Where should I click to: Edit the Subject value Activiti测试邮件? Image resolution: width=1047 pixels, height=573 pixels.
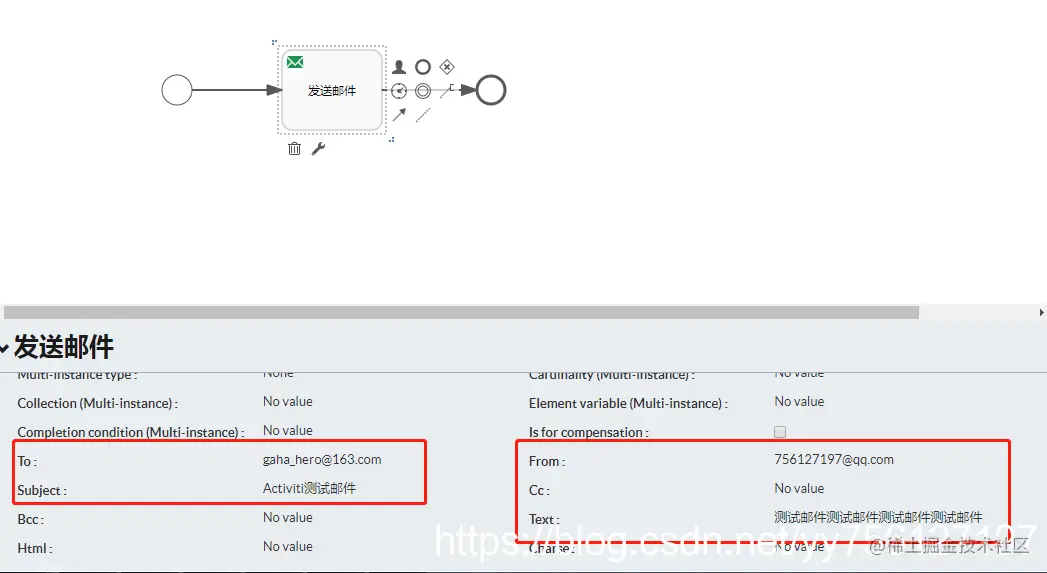(309, 488)
